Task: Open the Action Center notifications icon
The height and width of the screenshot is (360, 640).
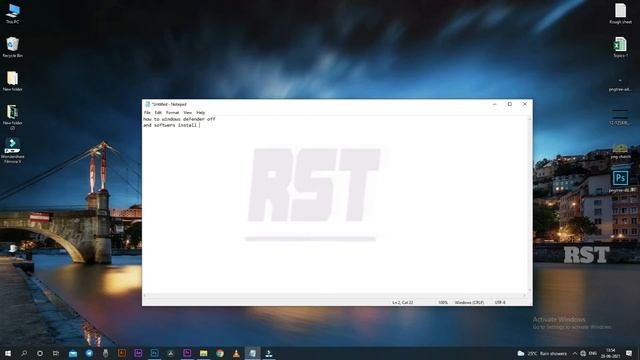Action: point(629,353)
